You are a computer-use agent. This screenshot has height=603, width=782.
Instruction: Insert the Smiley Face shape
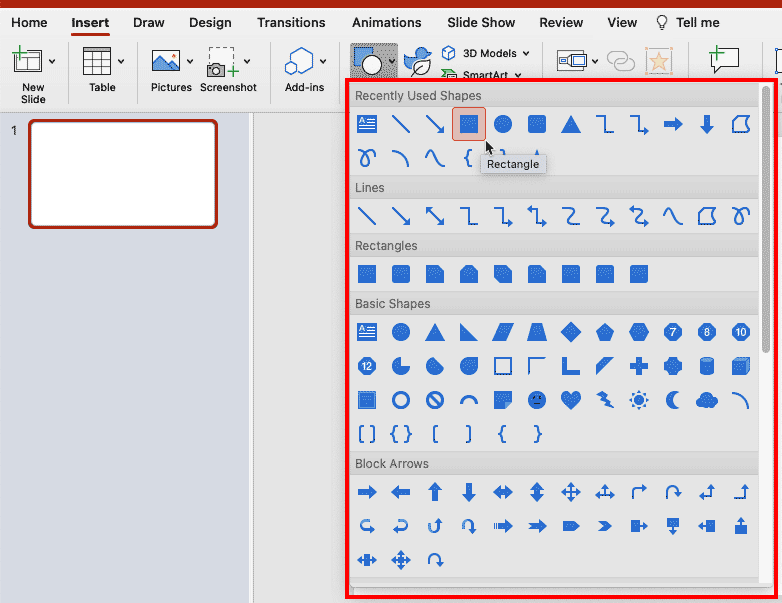click(x=537, y=400)
